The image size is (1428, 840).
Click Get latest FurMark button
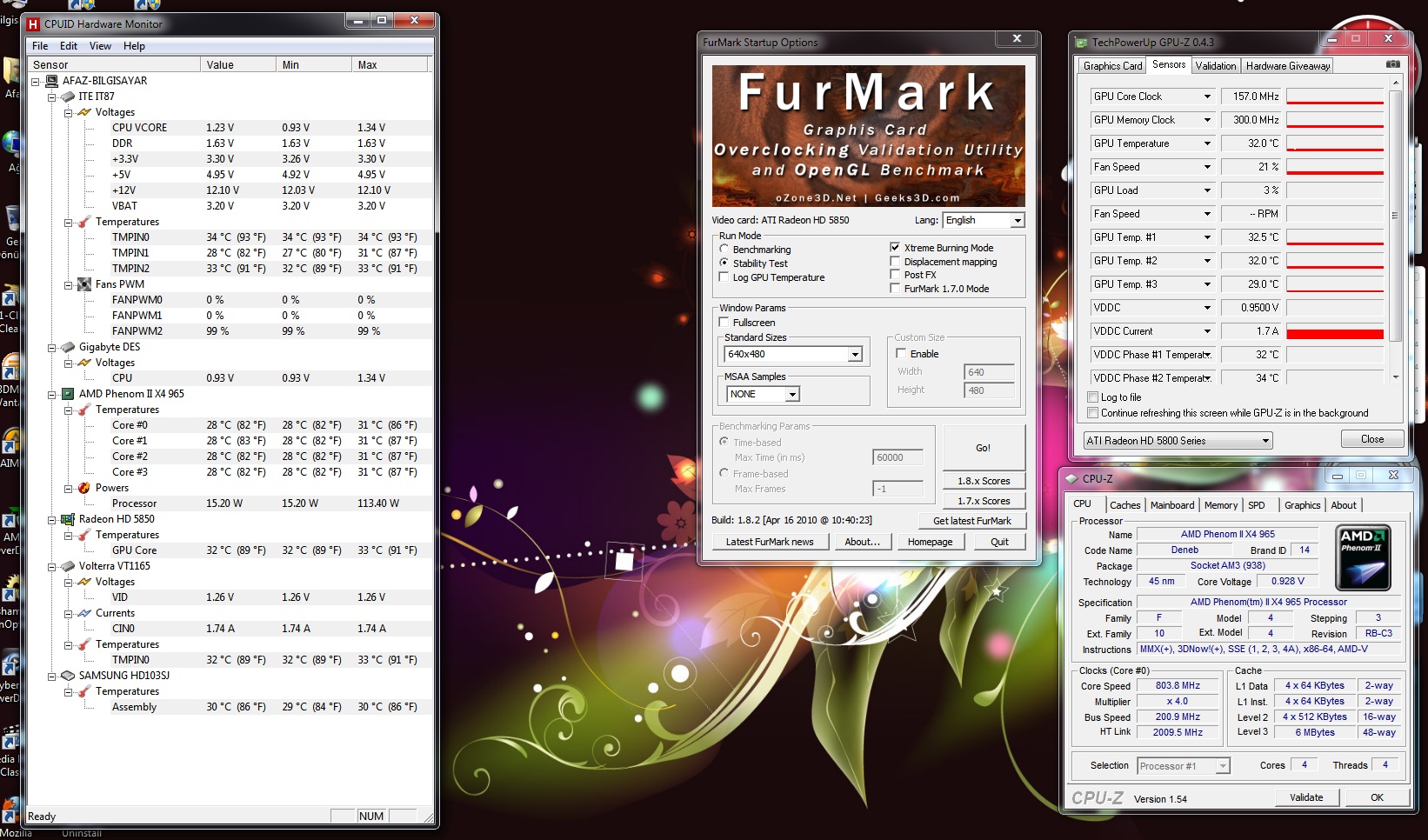pyautogui.click(x=972, y=521)
